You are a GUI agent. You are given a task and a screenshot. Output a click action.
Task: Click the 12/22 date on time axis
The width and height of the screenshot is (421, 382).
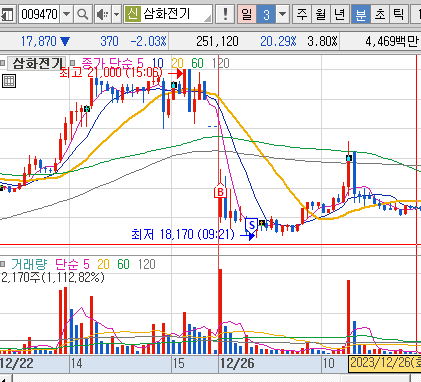pos(17,363)
